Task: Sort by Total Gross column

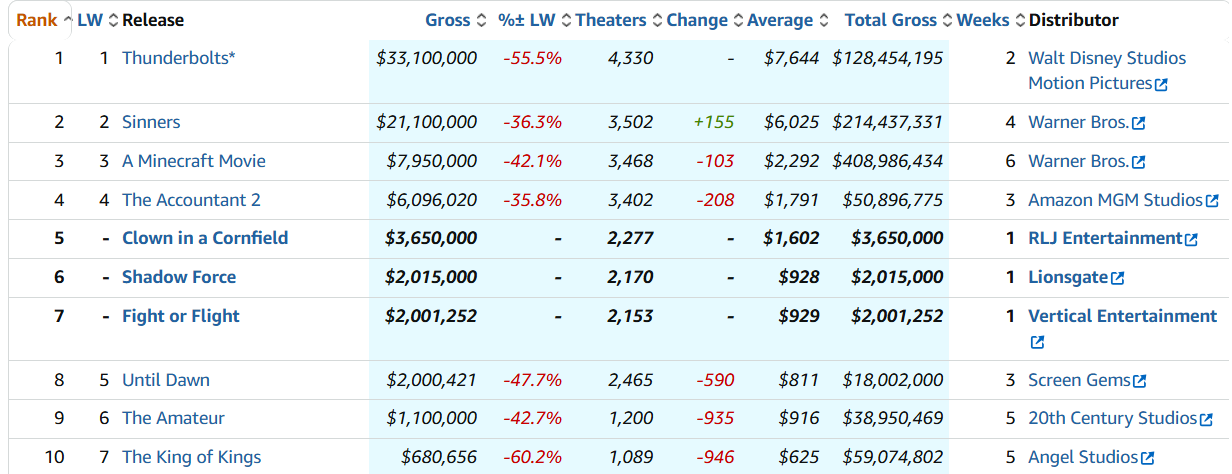Action: click(x=890, y=20)
